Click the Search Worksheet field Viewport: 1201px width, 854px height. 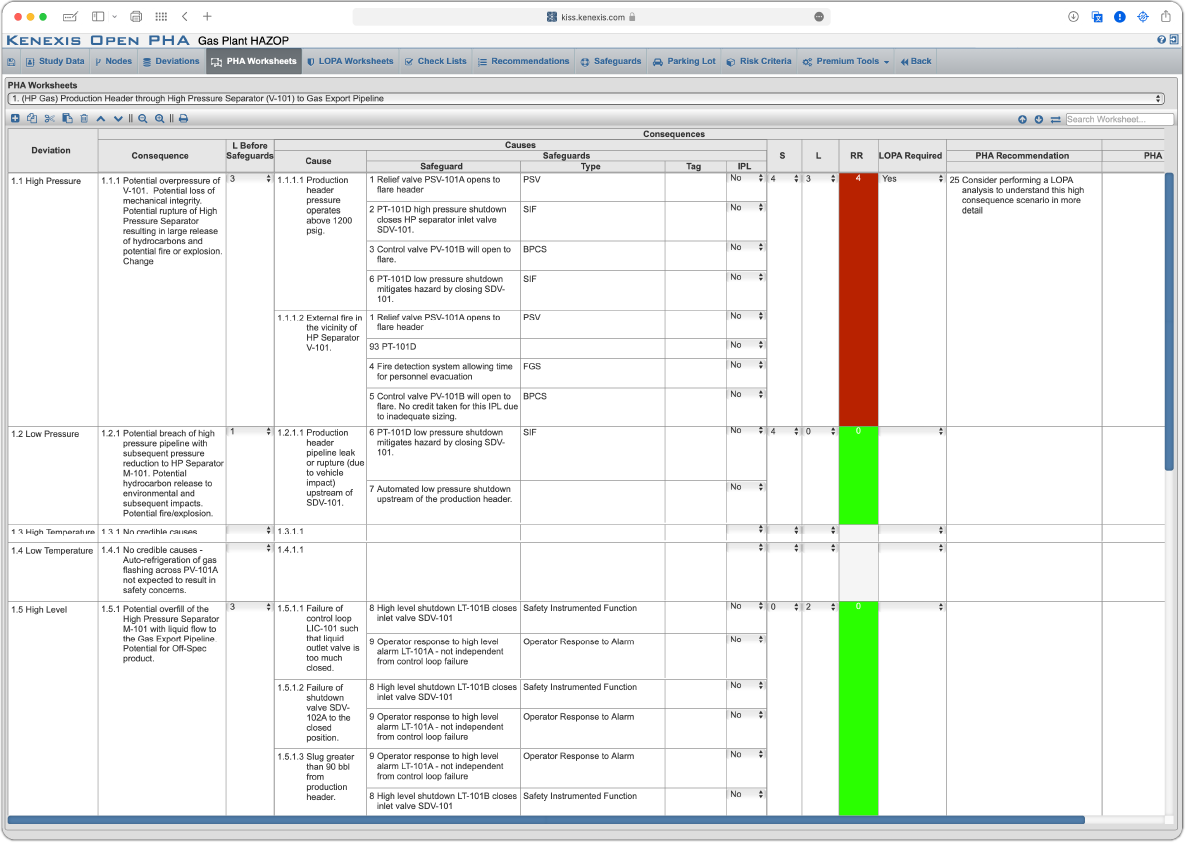pos(1119,119)
